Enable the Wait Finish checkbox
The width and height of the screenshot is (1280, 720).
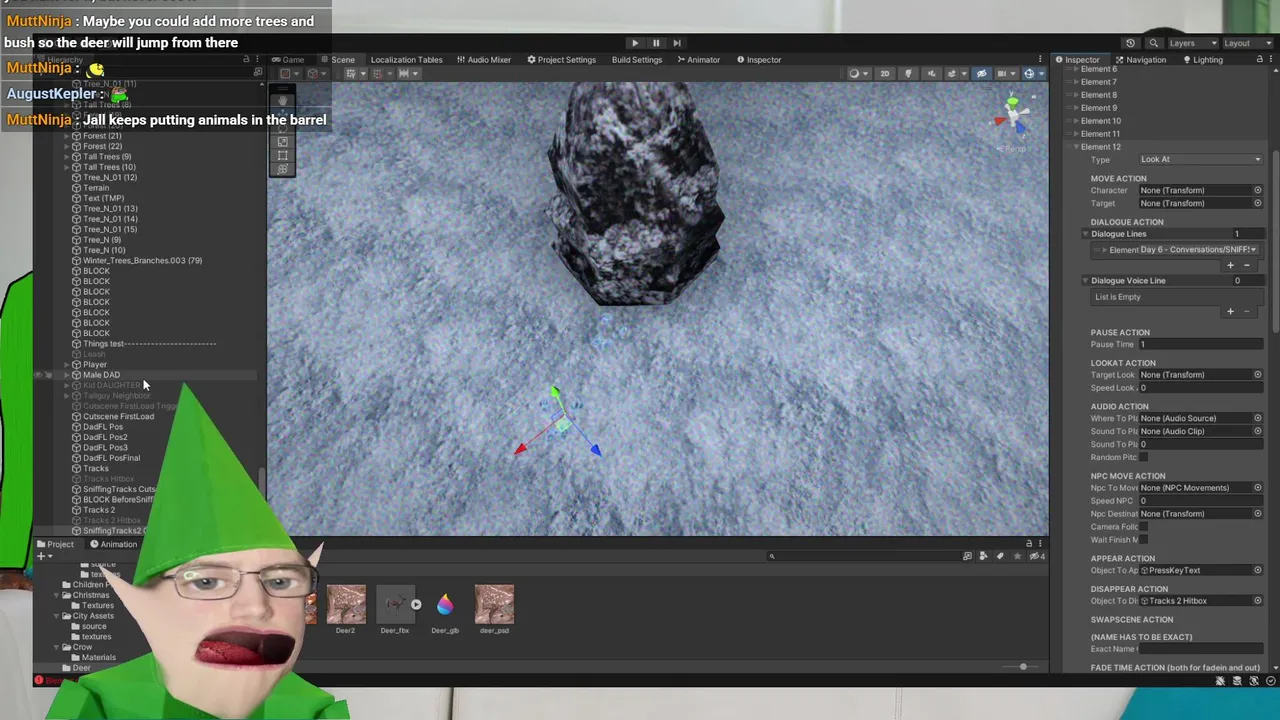[1144, 540]
